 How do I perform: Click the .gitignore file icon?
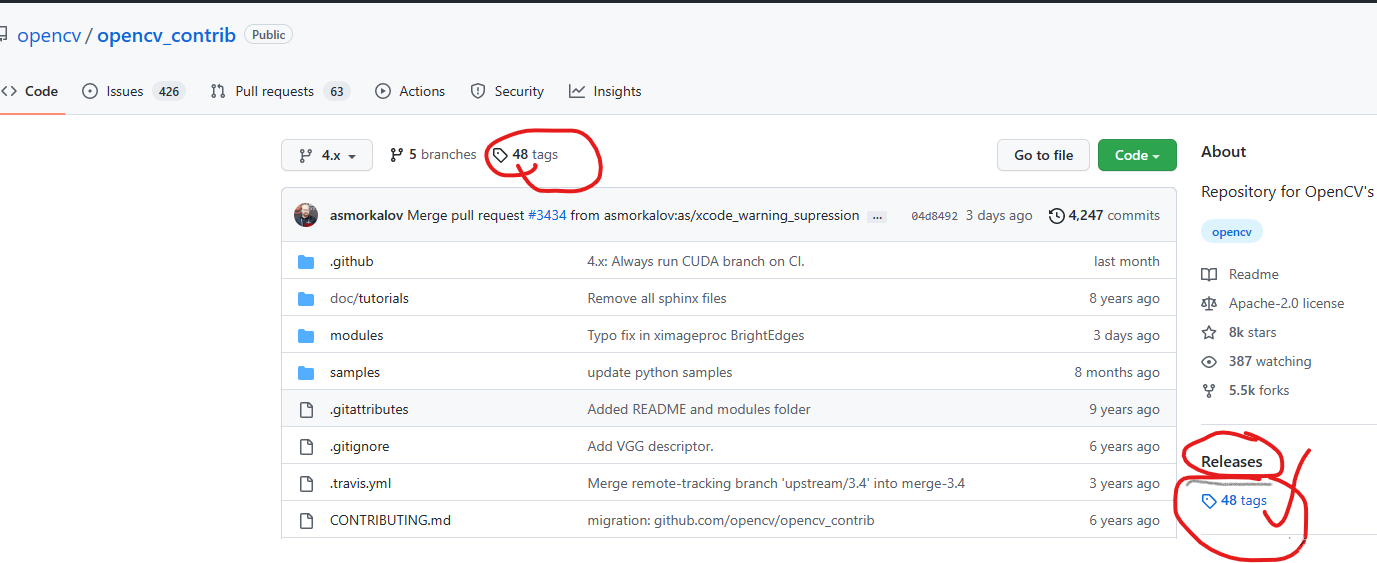306,447
